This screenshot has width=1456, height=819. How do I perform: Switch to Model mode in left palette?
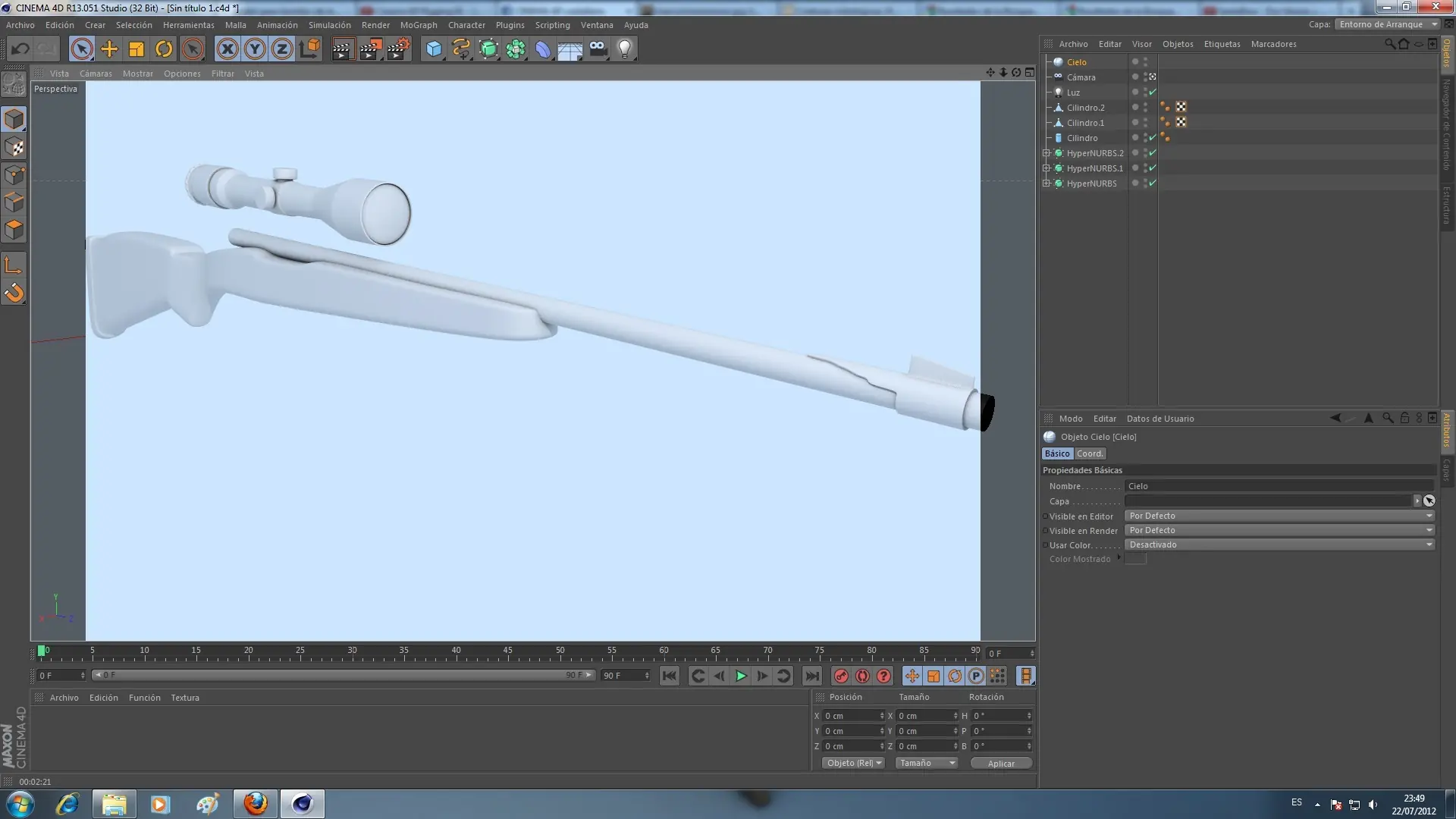coord(14,120)
